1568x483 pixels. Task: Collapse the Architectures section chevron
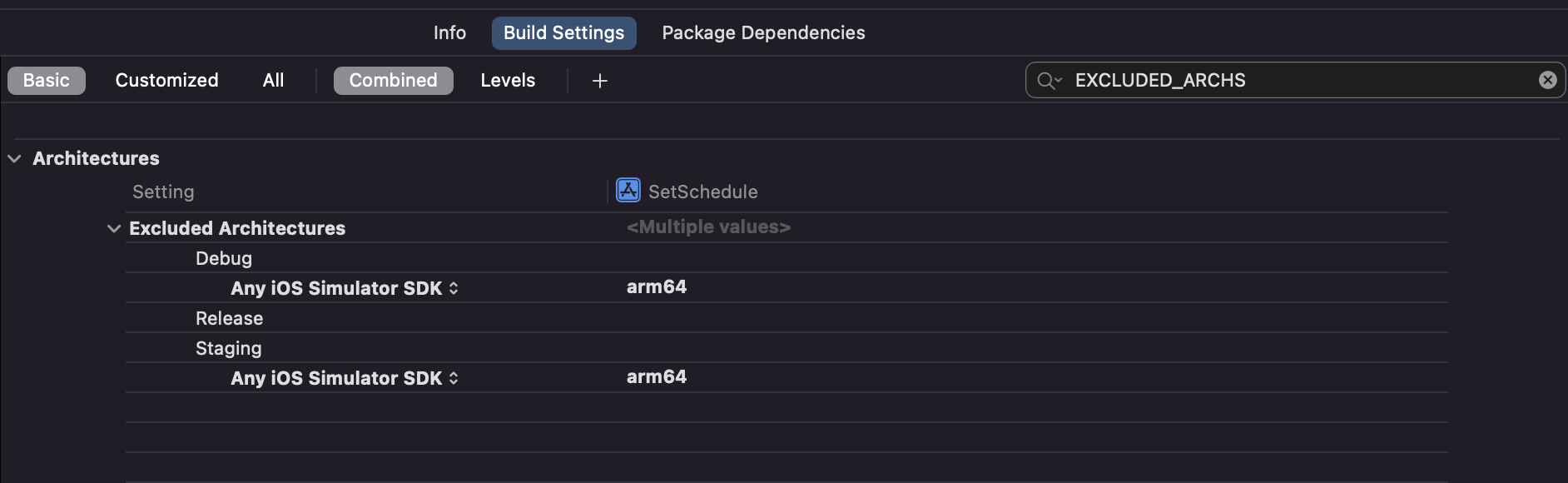(x=14, y=158)
